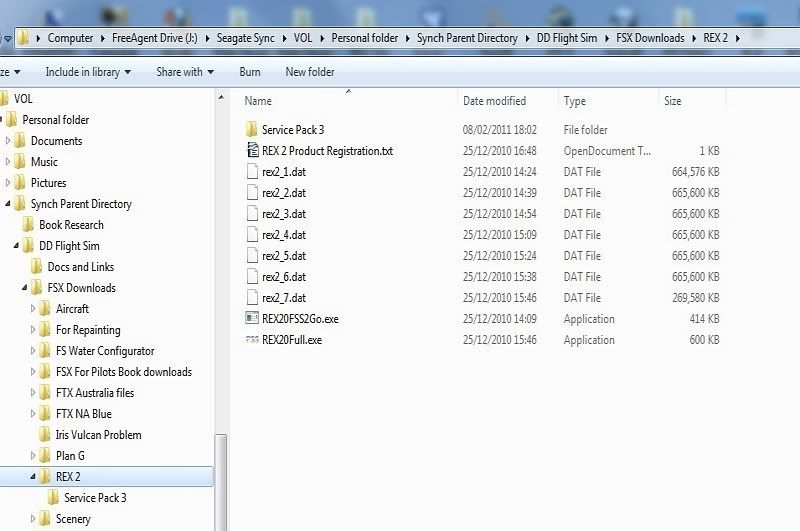Image resolution: width=800 pixels, height=531 pixels.
Task: Collapse the REX 2 tree node
Action: (x=33, y=476)
